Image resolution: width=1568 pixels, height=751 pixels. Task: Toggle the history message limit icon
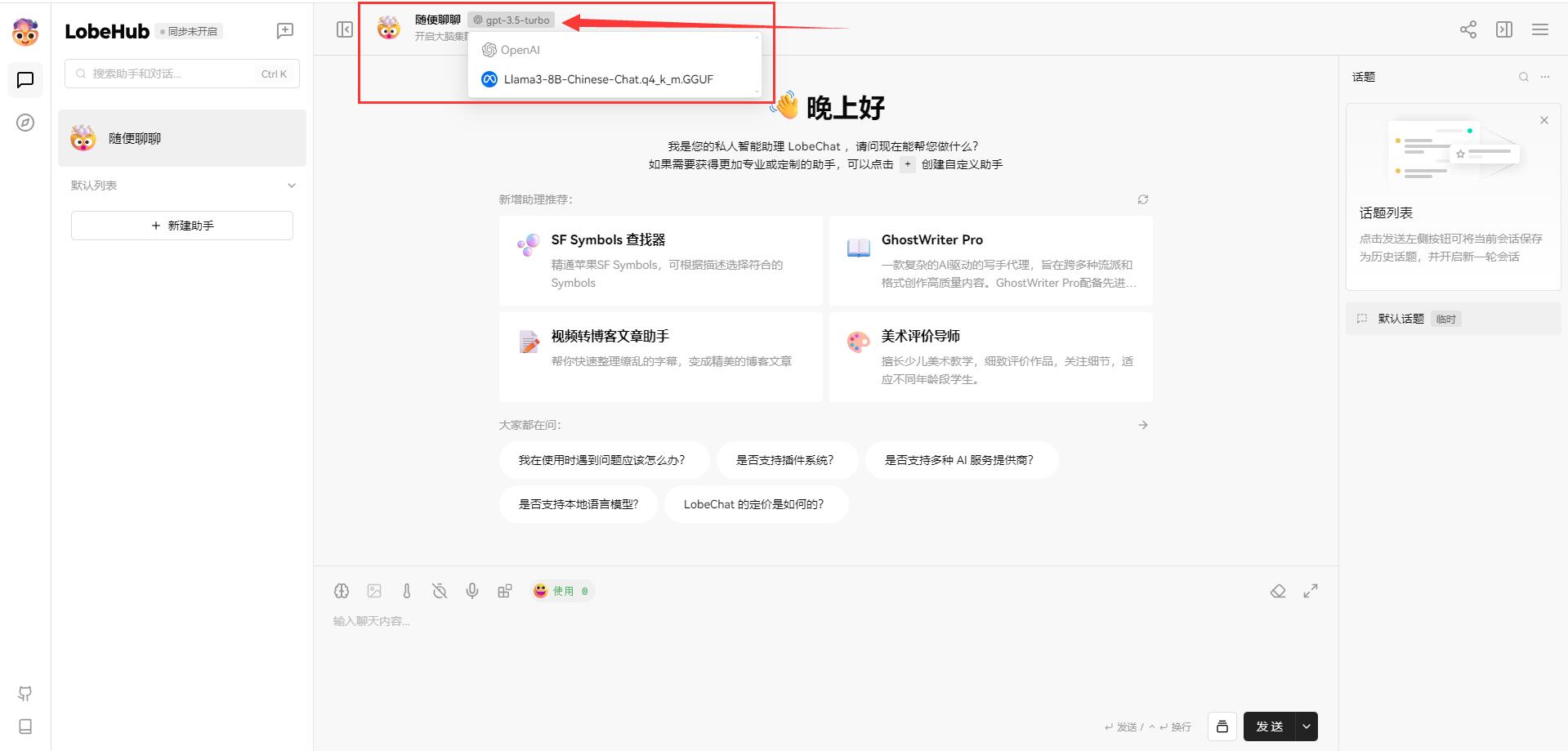[440, 591]
